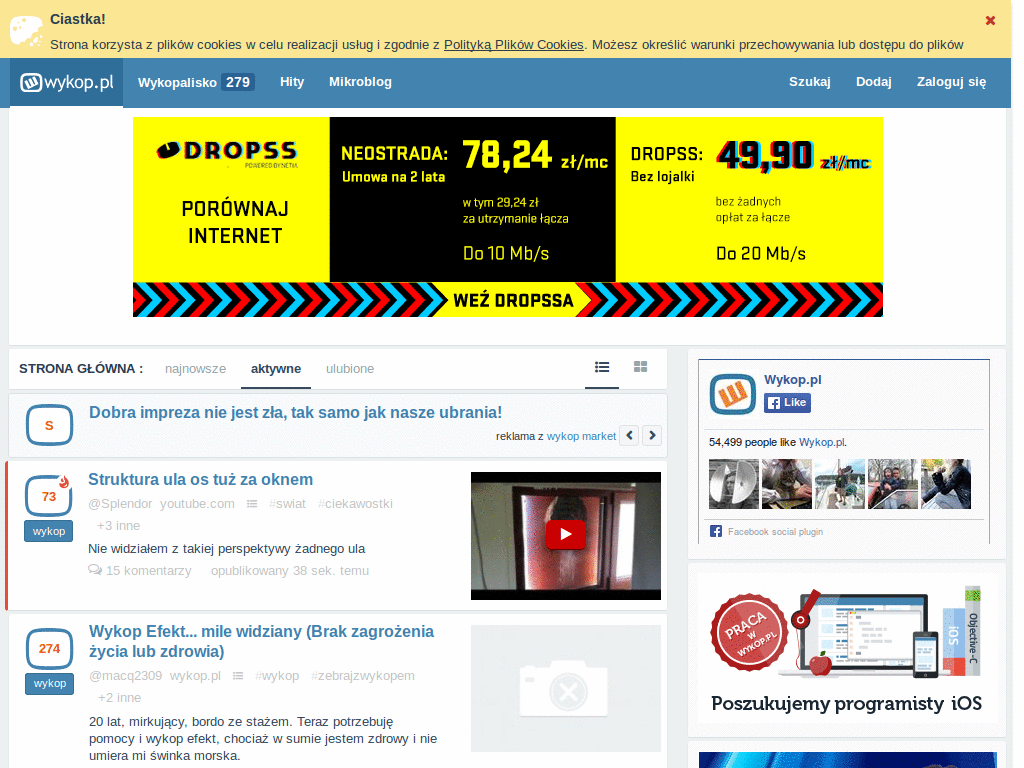Image resolution: width=1024 pixels, height=768 pixels.
Task: Open the #ciekawostki tag
Action: pos(355,504)
